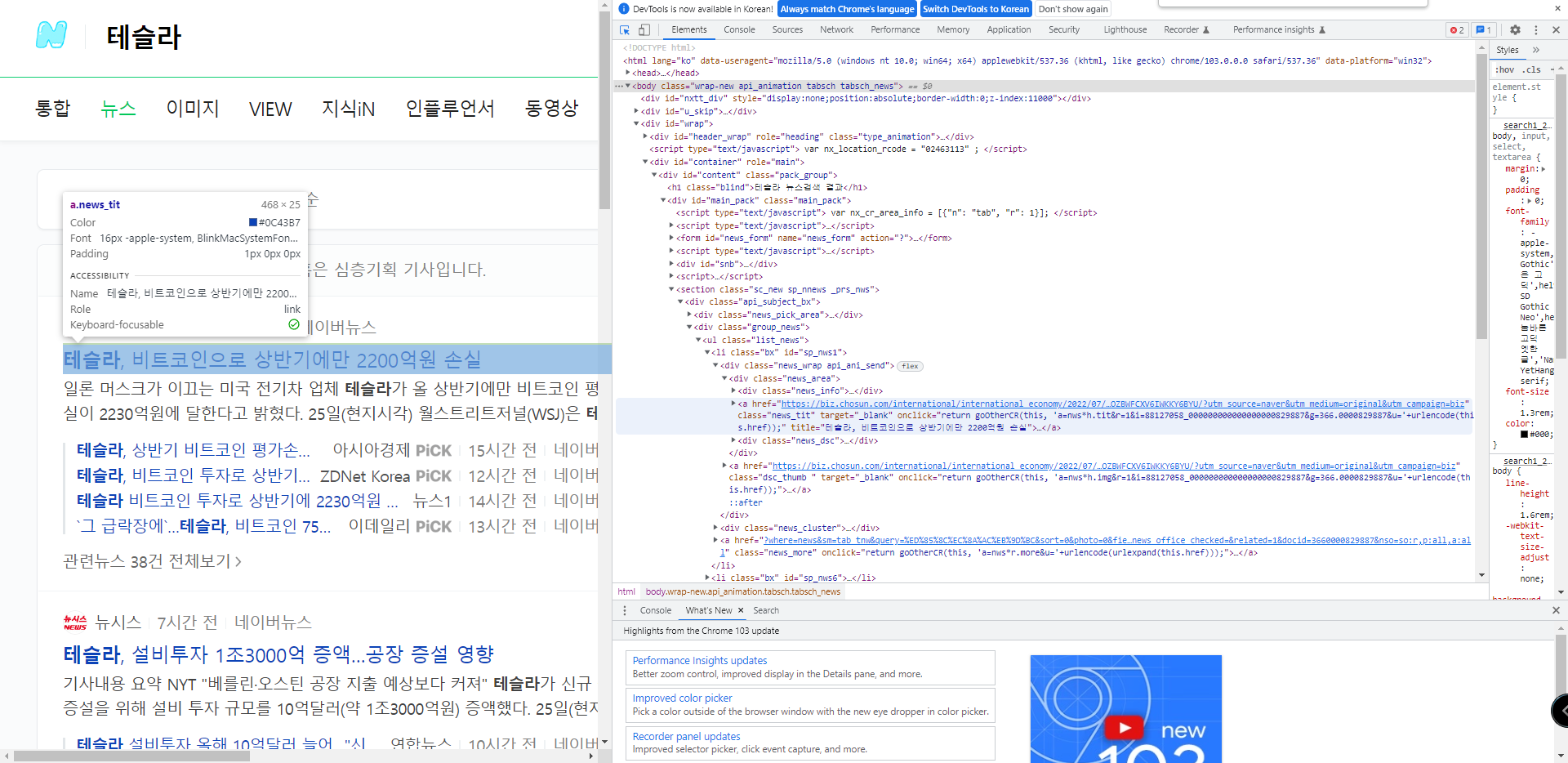The image size is (1568, 763).
Task: Dismiss the Korean language infobar
Action: pos(1557,8)
